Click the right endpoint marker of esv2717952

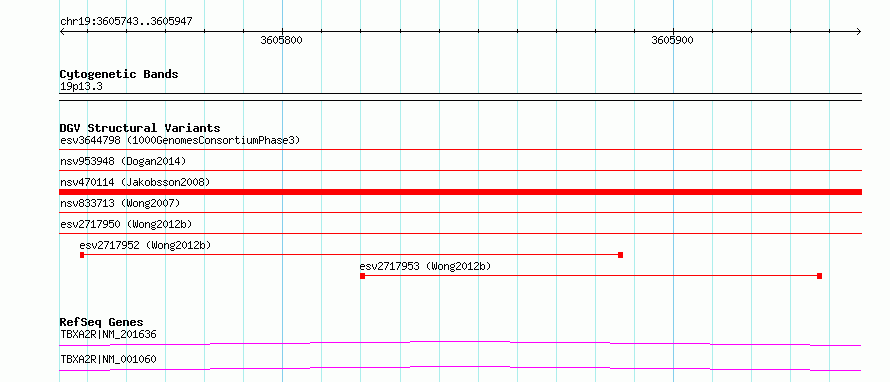[620, 255]
